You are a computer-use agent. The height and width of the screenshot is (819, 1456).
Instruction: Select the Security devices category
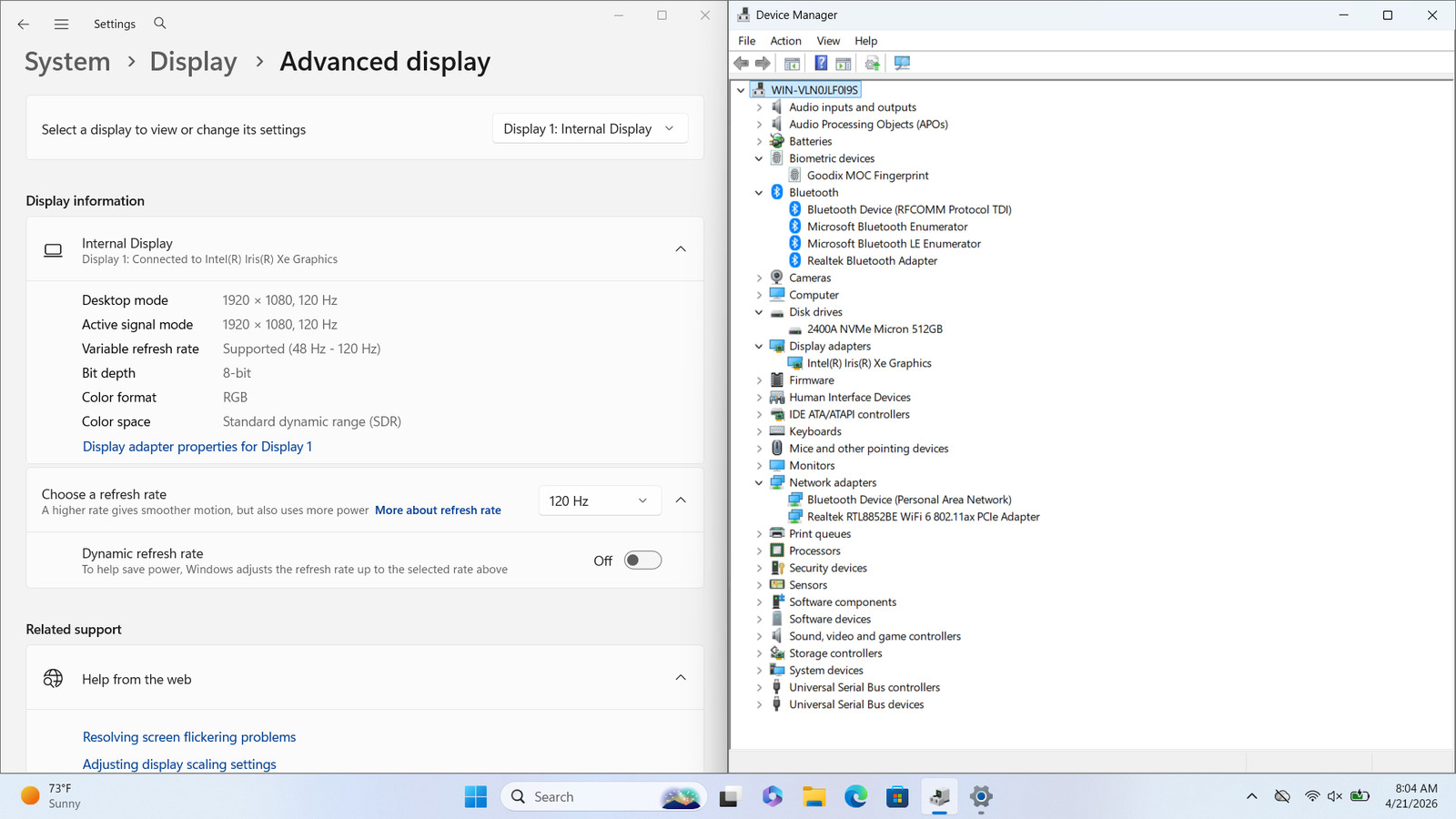828,568
